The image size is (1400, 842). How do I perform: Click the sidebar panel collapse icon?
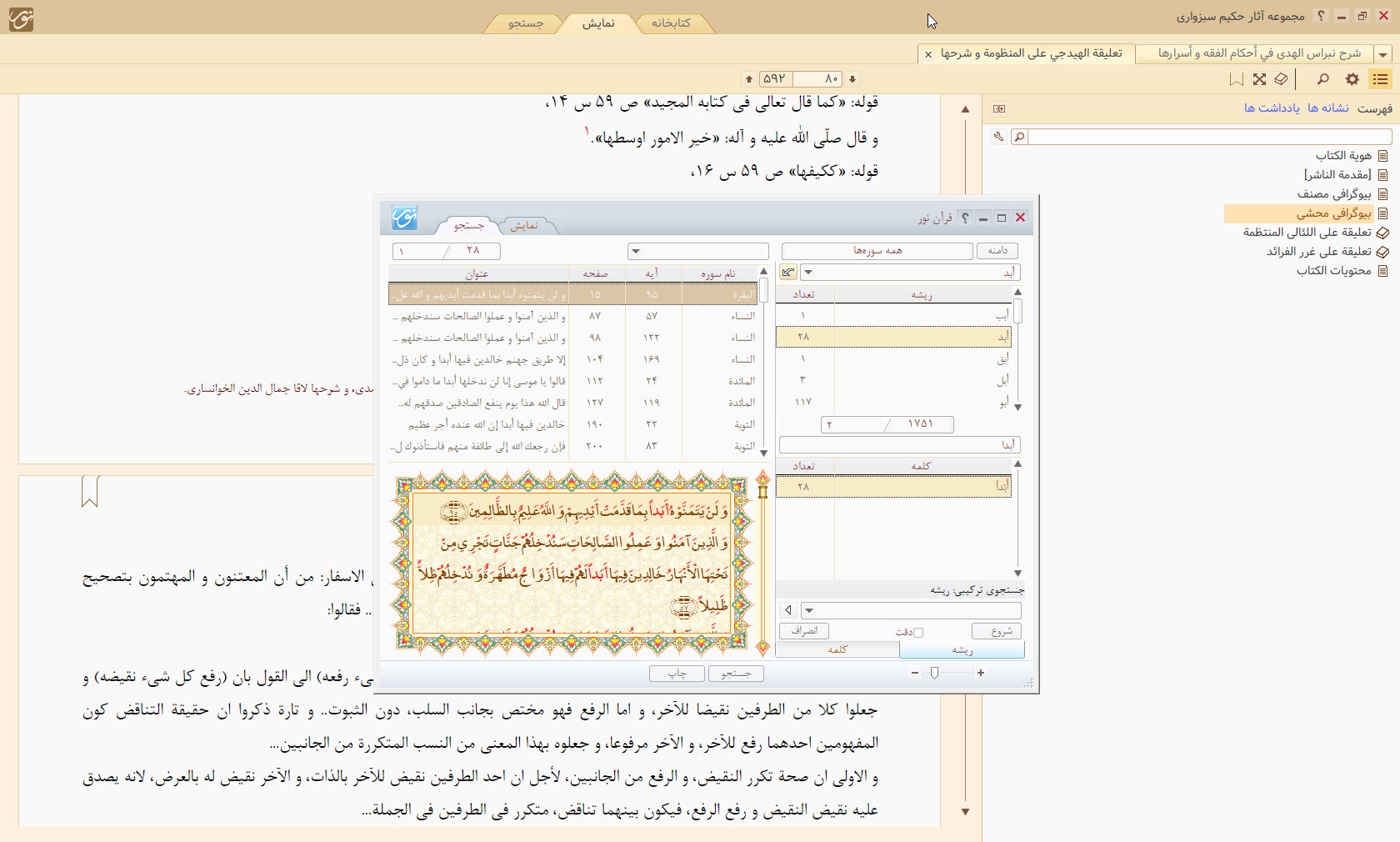[x=999, y=108]
